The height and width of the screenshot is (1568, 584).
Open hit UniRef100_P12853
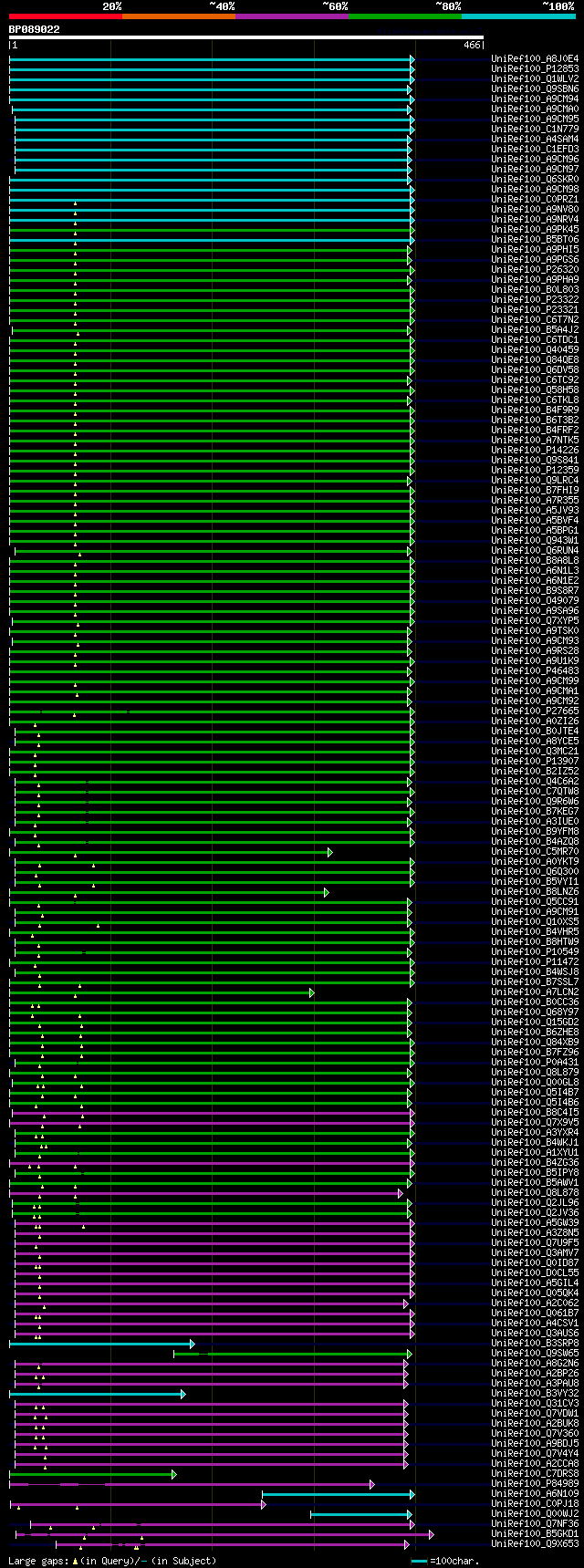tap(535, 68)
